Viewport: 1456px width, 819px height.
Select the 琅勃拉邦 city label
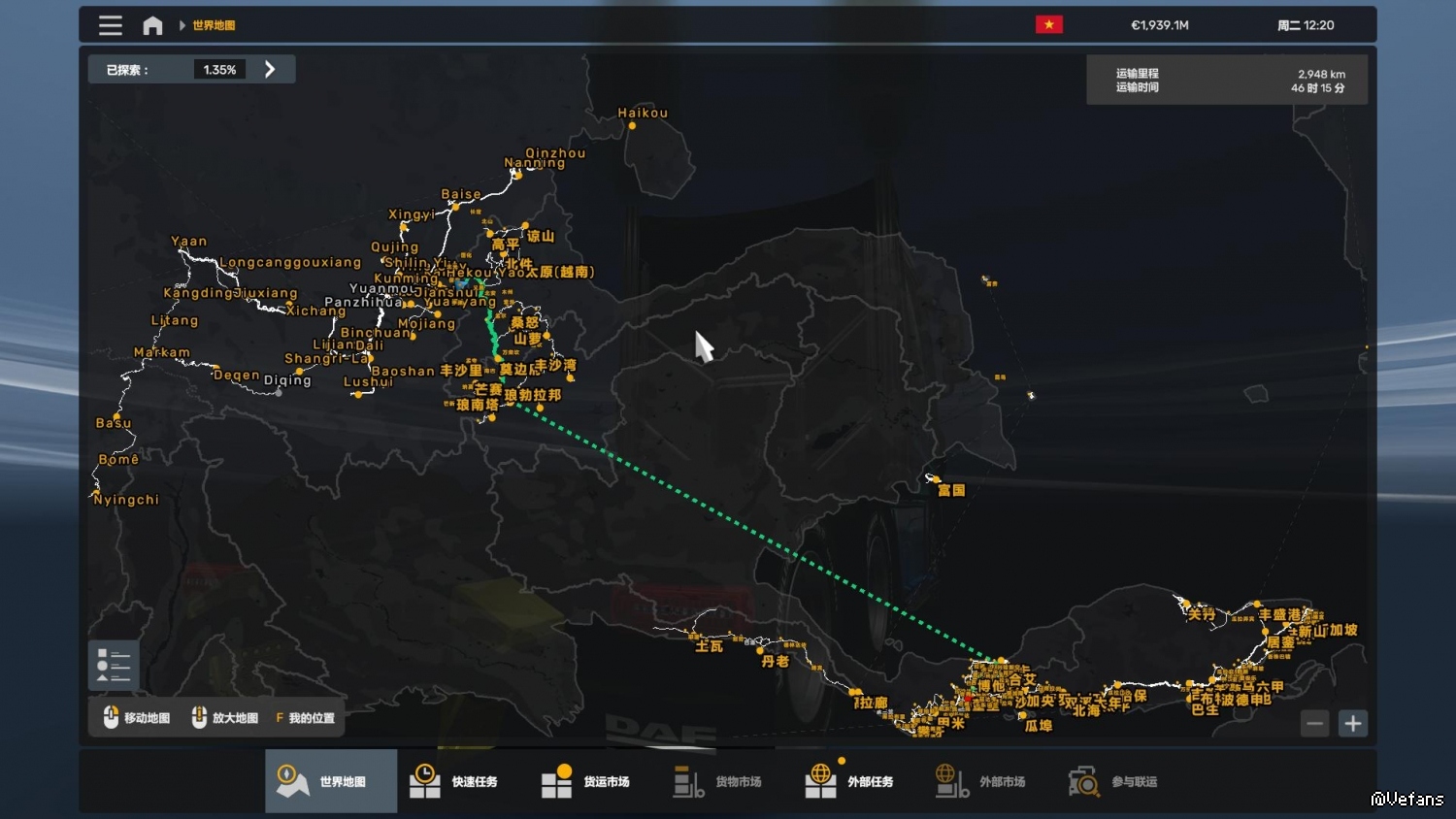pos(533,395)
